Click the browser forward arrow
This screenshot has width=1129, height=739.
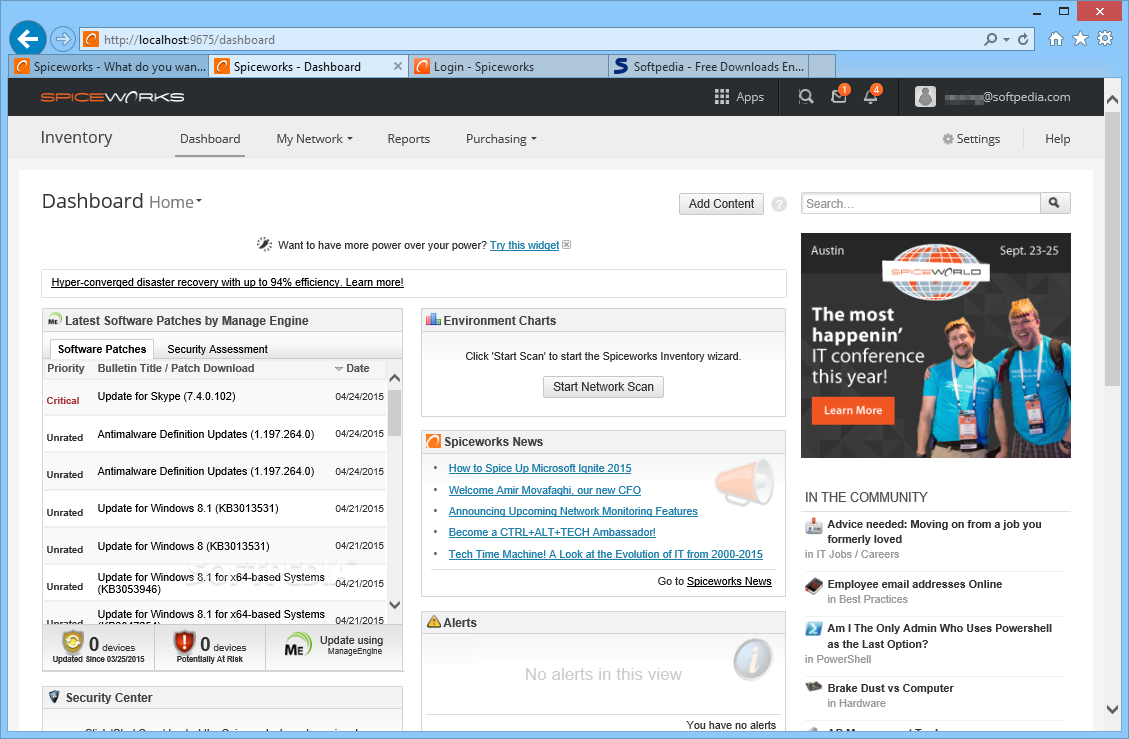pyautogui.click(x=63, y=38)
